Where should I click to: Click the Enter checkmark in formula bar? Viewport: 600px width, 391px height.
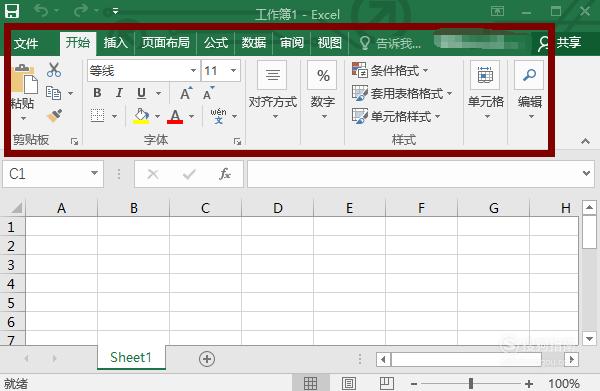[189, 174]
